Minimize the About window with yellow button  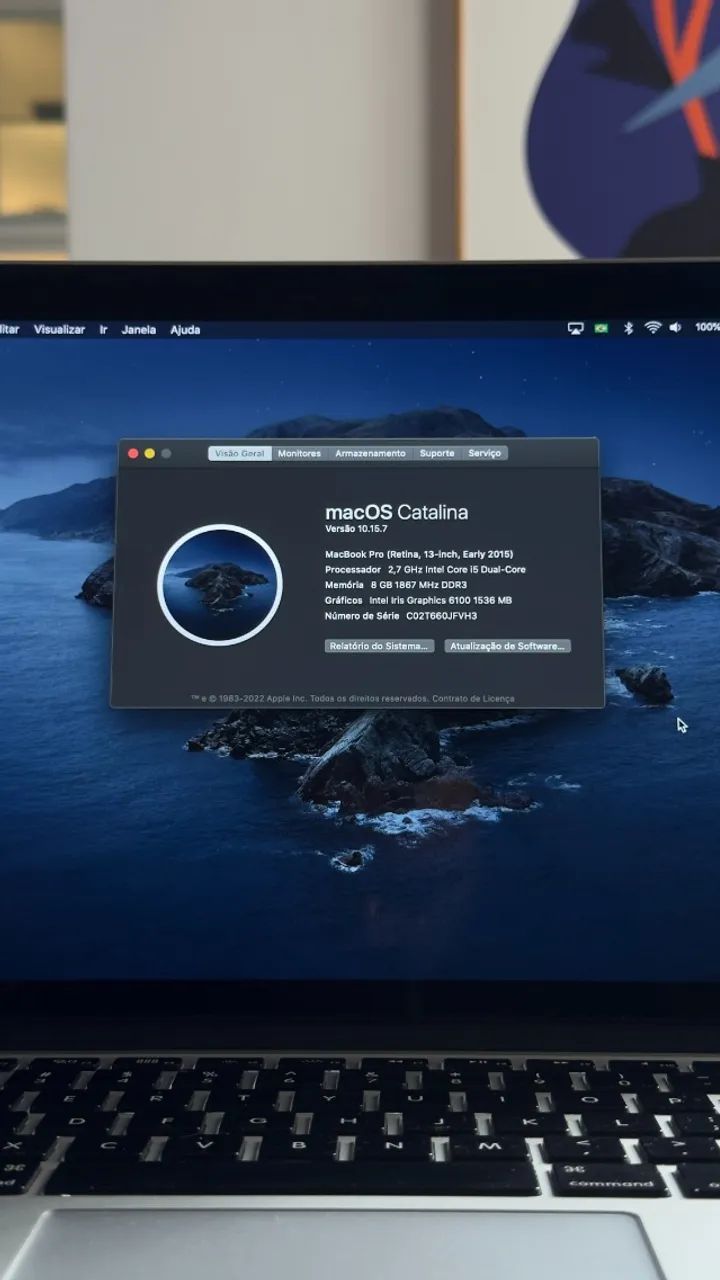150,453
